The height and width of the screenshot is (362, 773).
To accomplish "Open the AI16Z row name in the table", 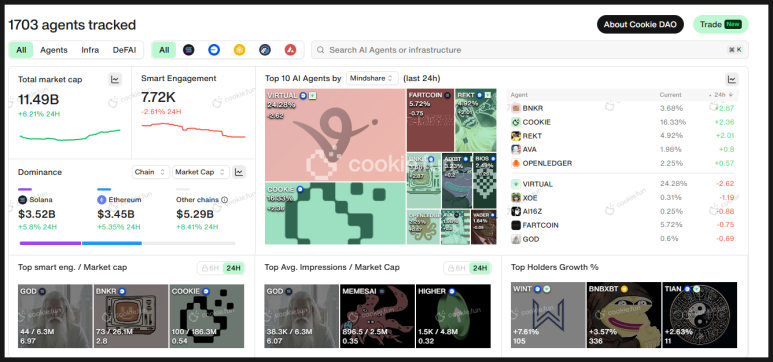I will click(532, 212).
